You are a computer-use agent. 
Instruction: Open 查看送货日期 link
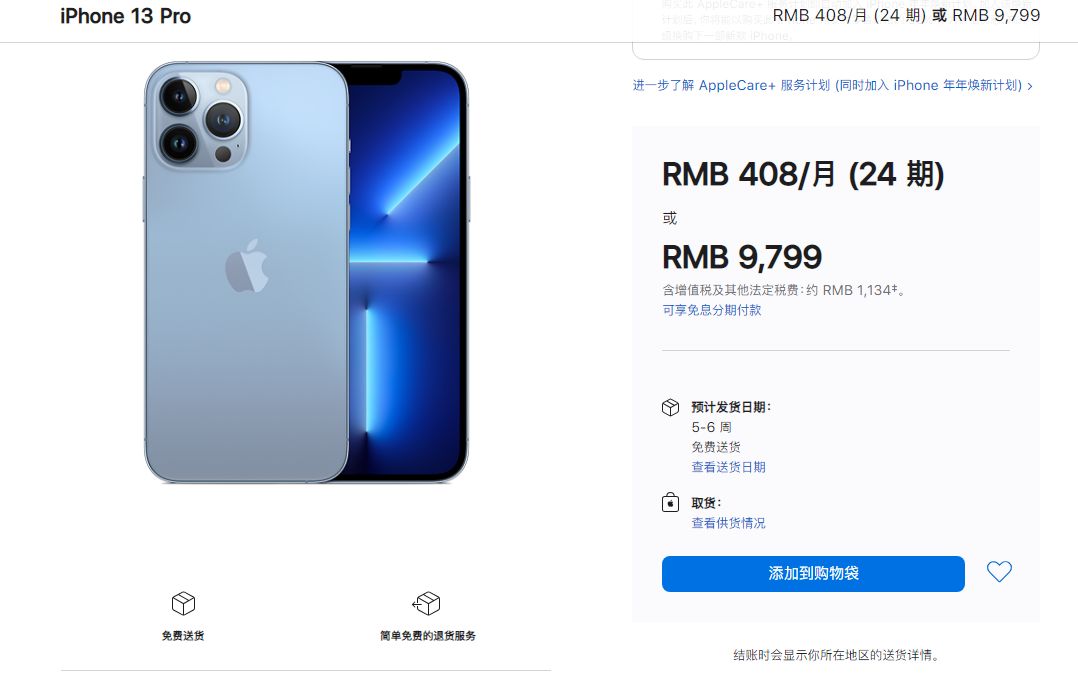coord(728,467)
